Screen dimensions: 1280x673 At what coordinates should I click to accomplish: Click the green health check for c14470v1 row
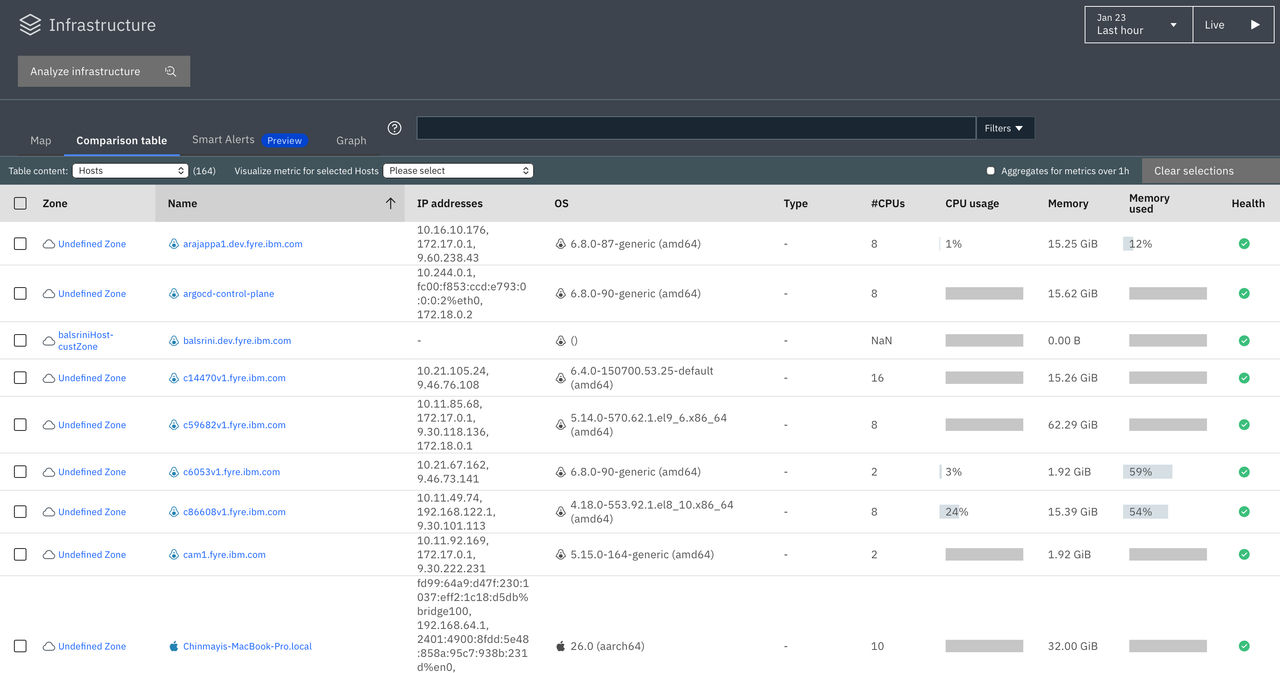(1244, 378)
